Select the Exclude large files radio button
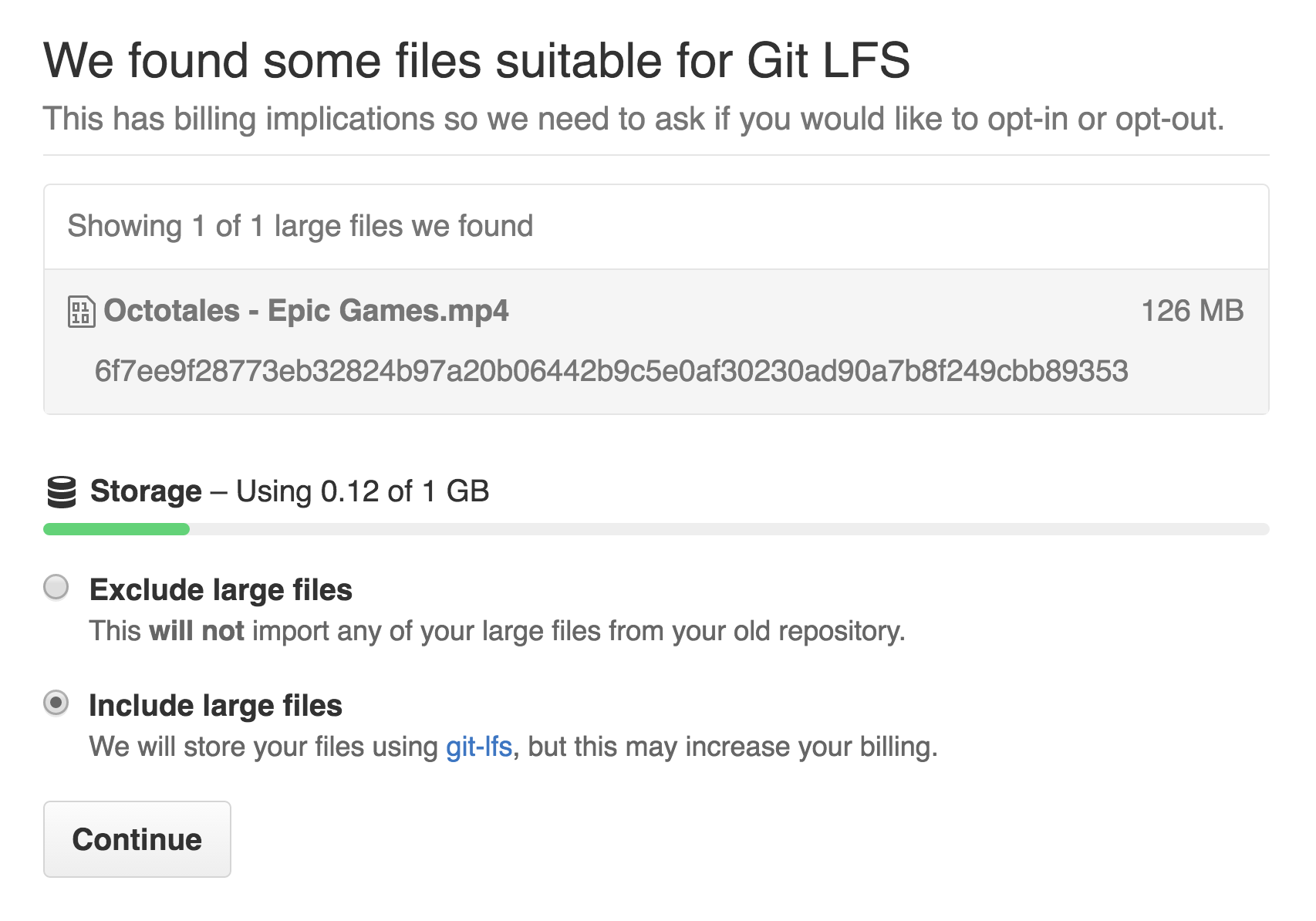 click(56, 588)
